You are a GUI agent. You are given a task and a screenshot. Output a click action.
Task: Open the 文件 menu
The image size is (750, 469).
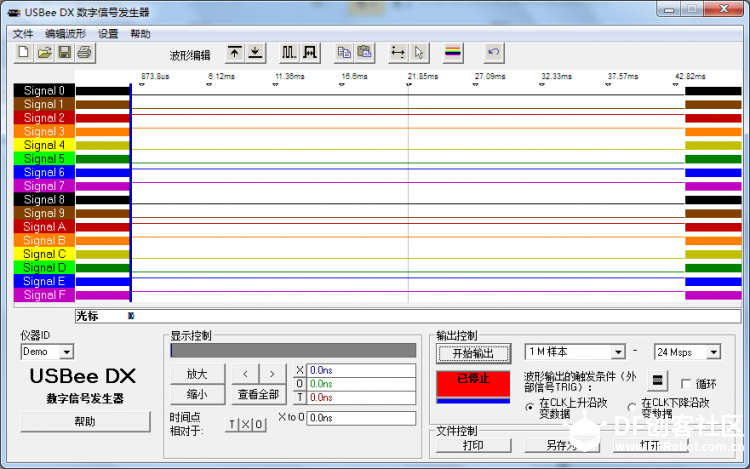[x=22, y=34]
